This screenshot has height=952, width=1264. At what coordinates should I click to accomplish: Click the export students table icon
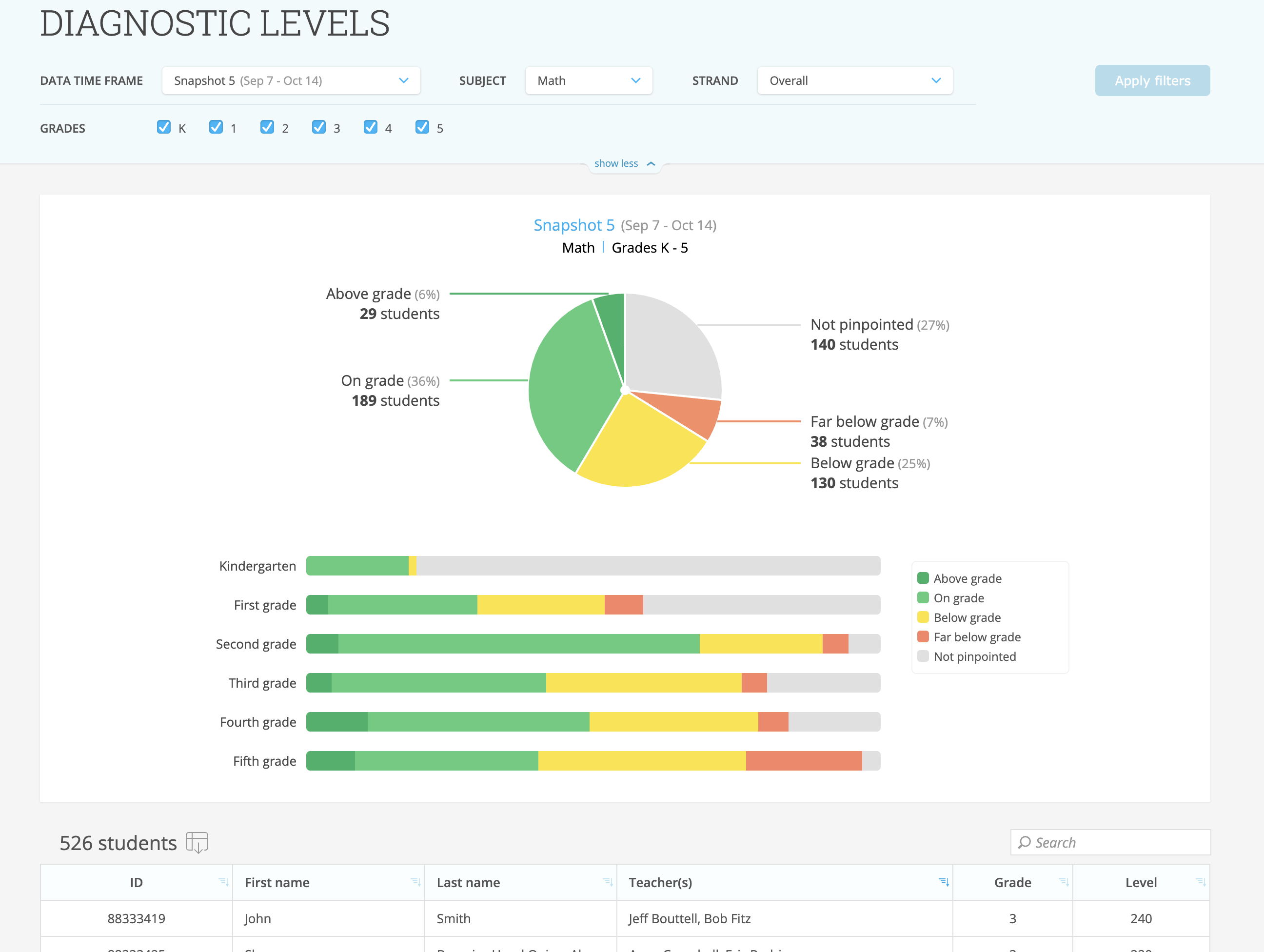point(197,842)
